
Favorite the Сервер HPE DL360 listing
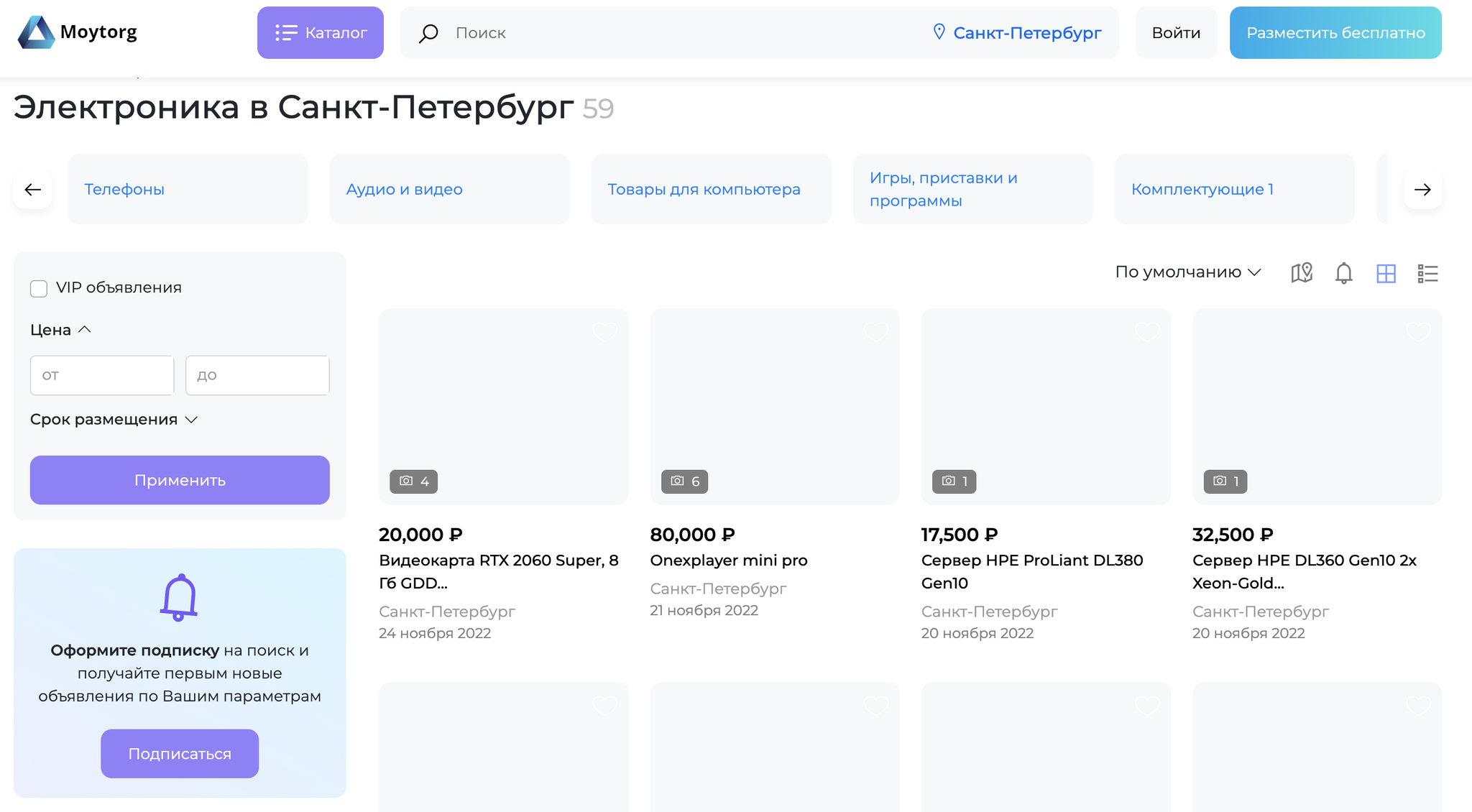pos(1418,332)
